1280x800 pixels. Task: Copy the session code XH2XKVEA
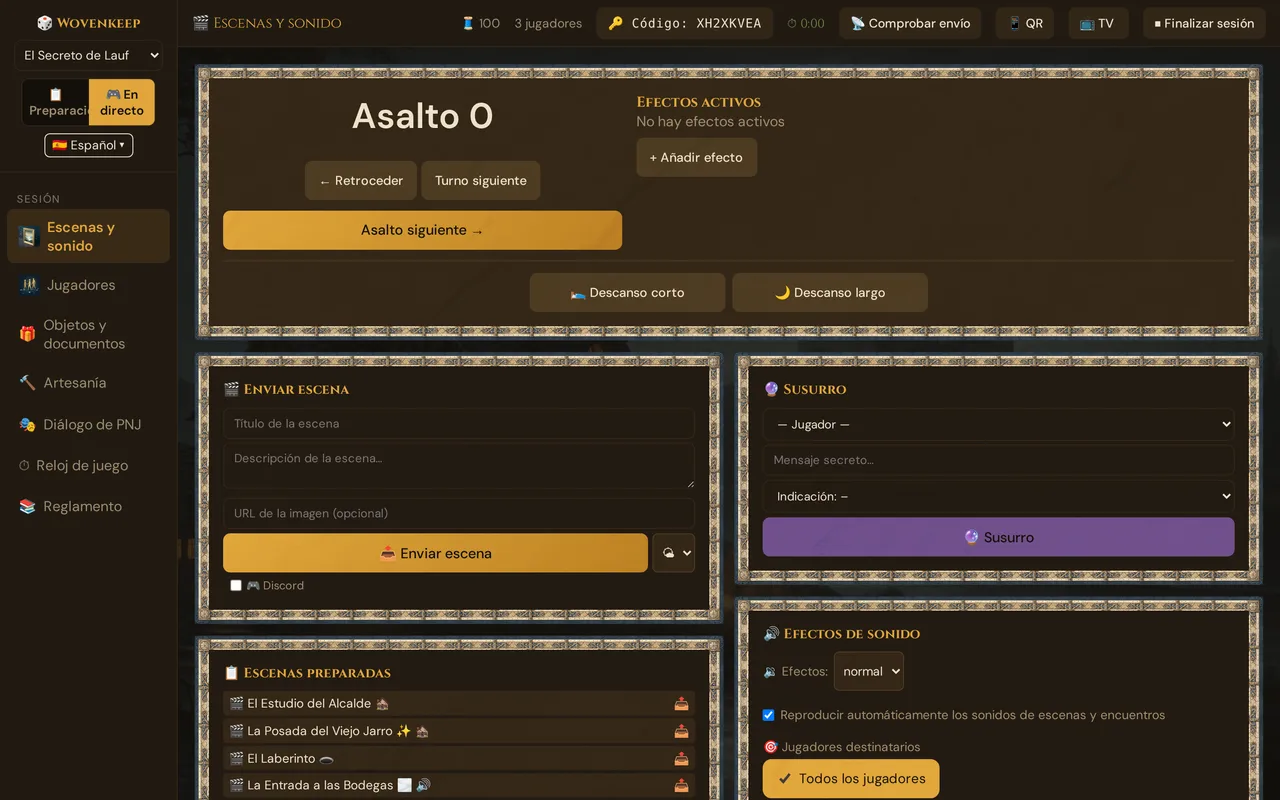685,23
